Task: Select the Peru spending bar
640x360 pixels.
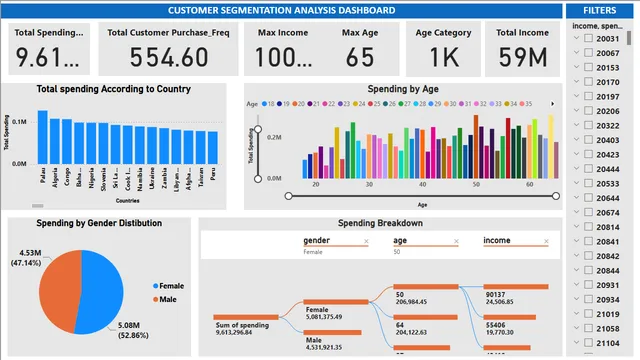Action: click(x=213, y=148)
